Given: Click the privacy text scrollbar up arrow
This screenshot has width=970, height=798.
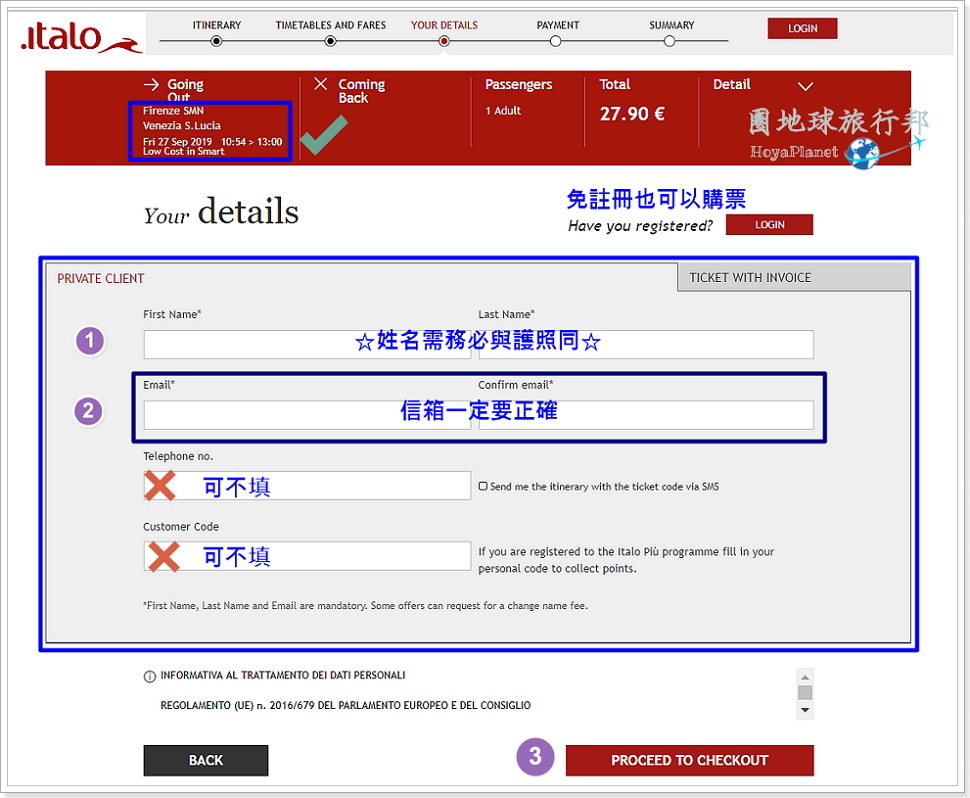Looking at the screenshot, I should point(805,676).
